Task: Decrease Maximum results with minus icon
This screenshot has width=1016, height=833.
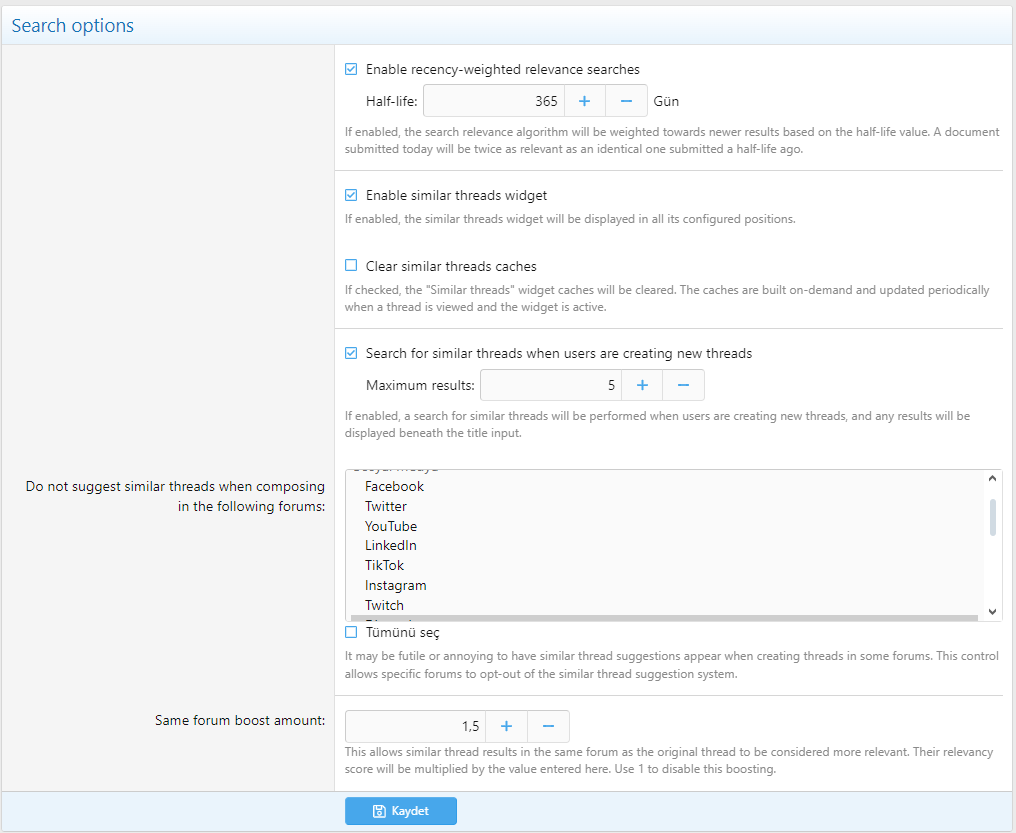Action: coord(684,385)
